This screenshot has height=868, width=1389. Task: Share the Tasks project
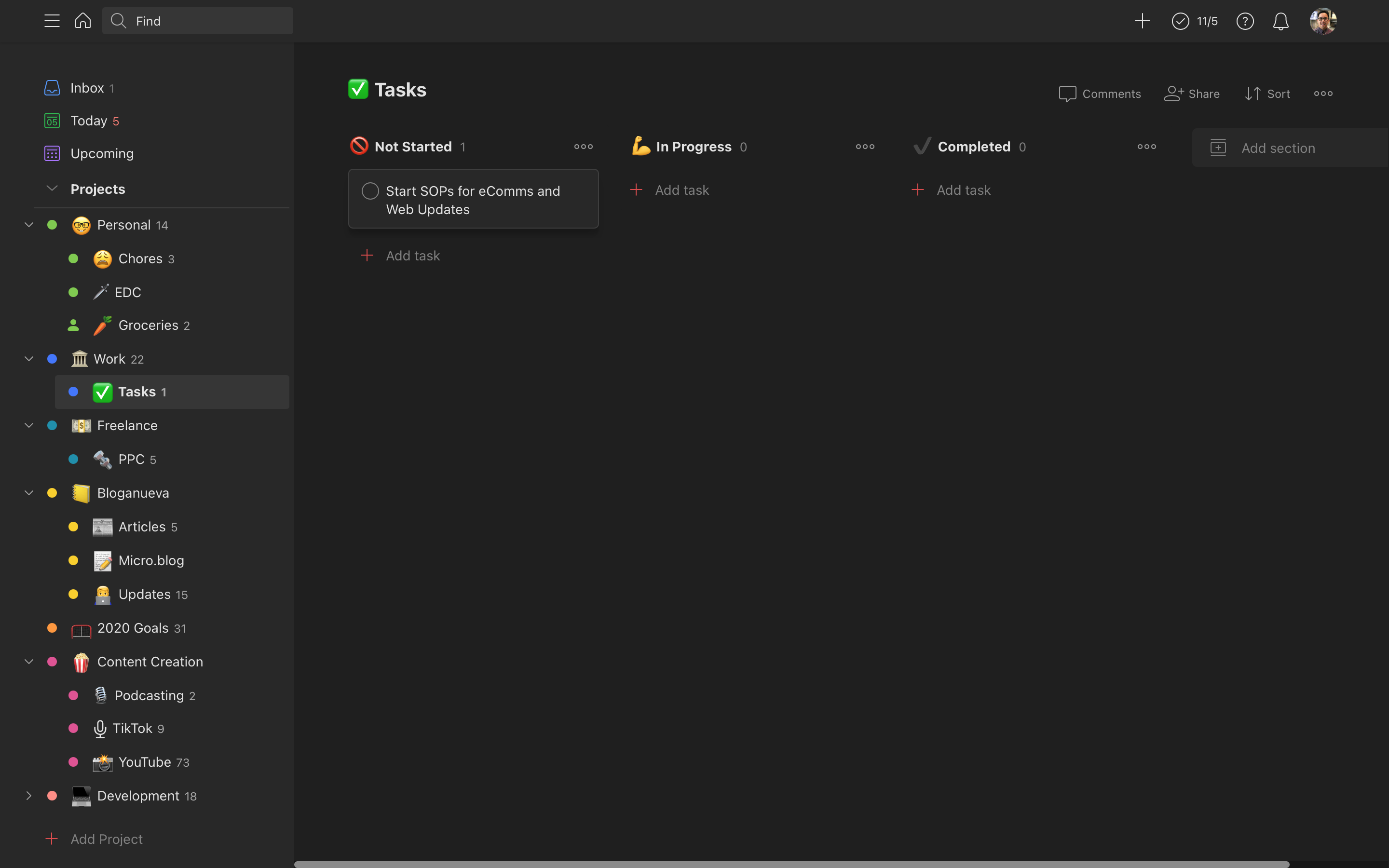point(1192,94)
